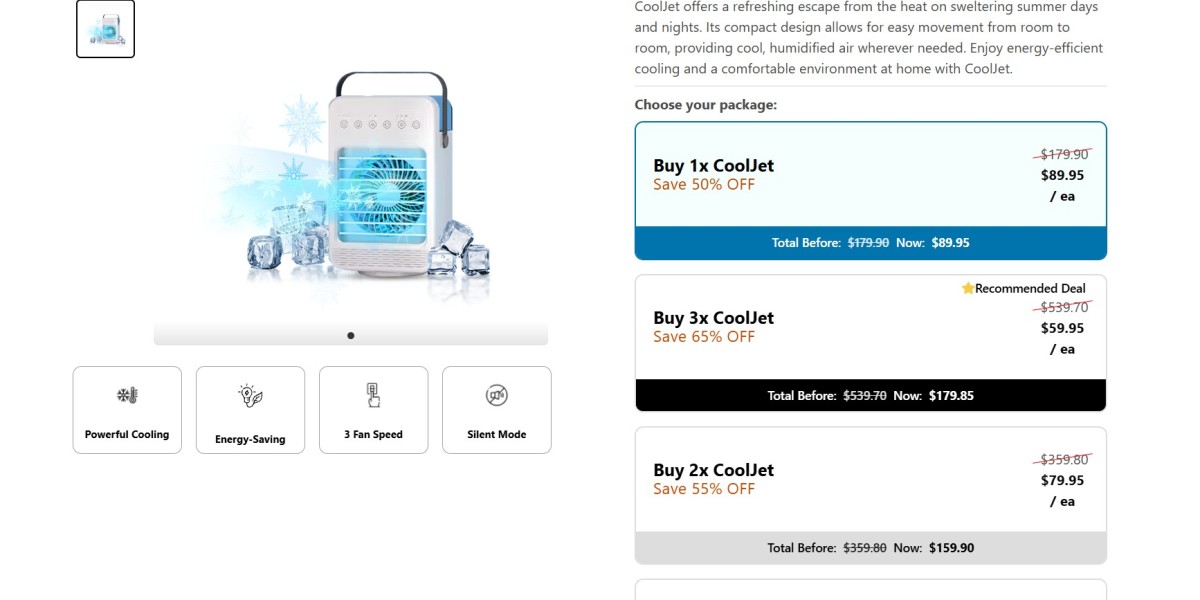Click the 3 Fan Speed feature card

tap(374, 410)
